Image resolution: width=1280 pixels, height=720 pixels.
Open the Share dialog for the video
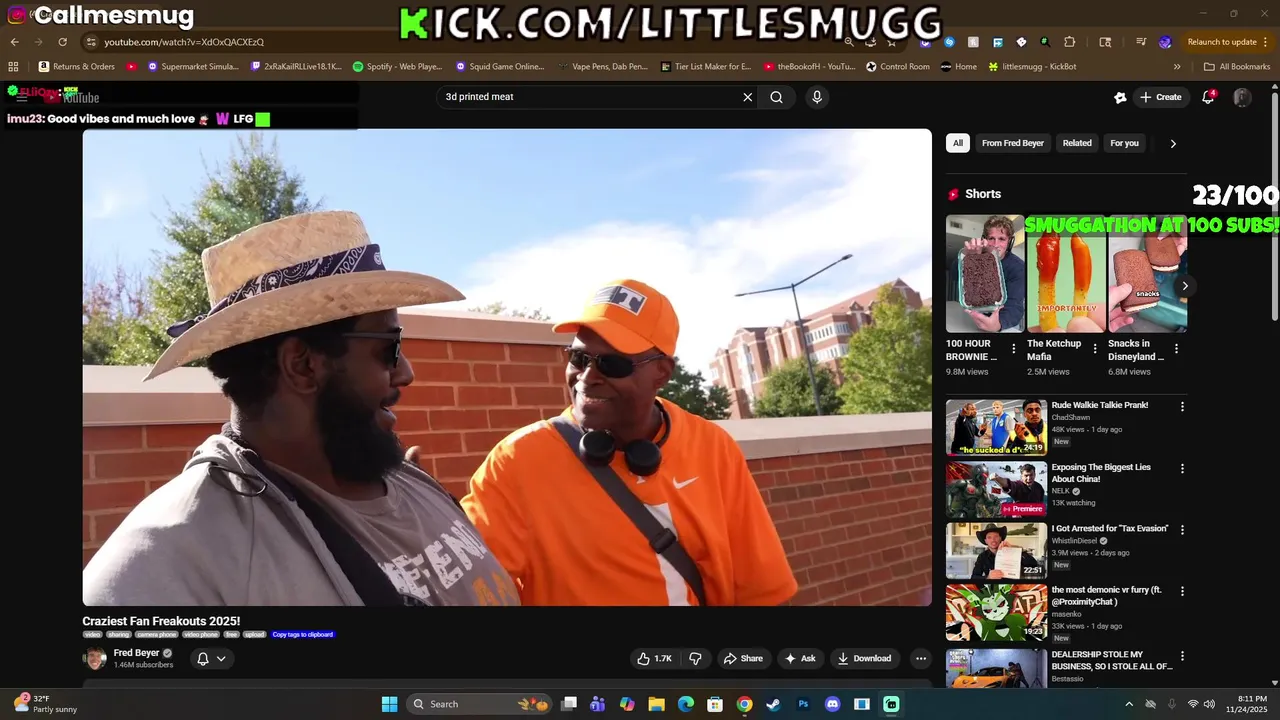743,658
